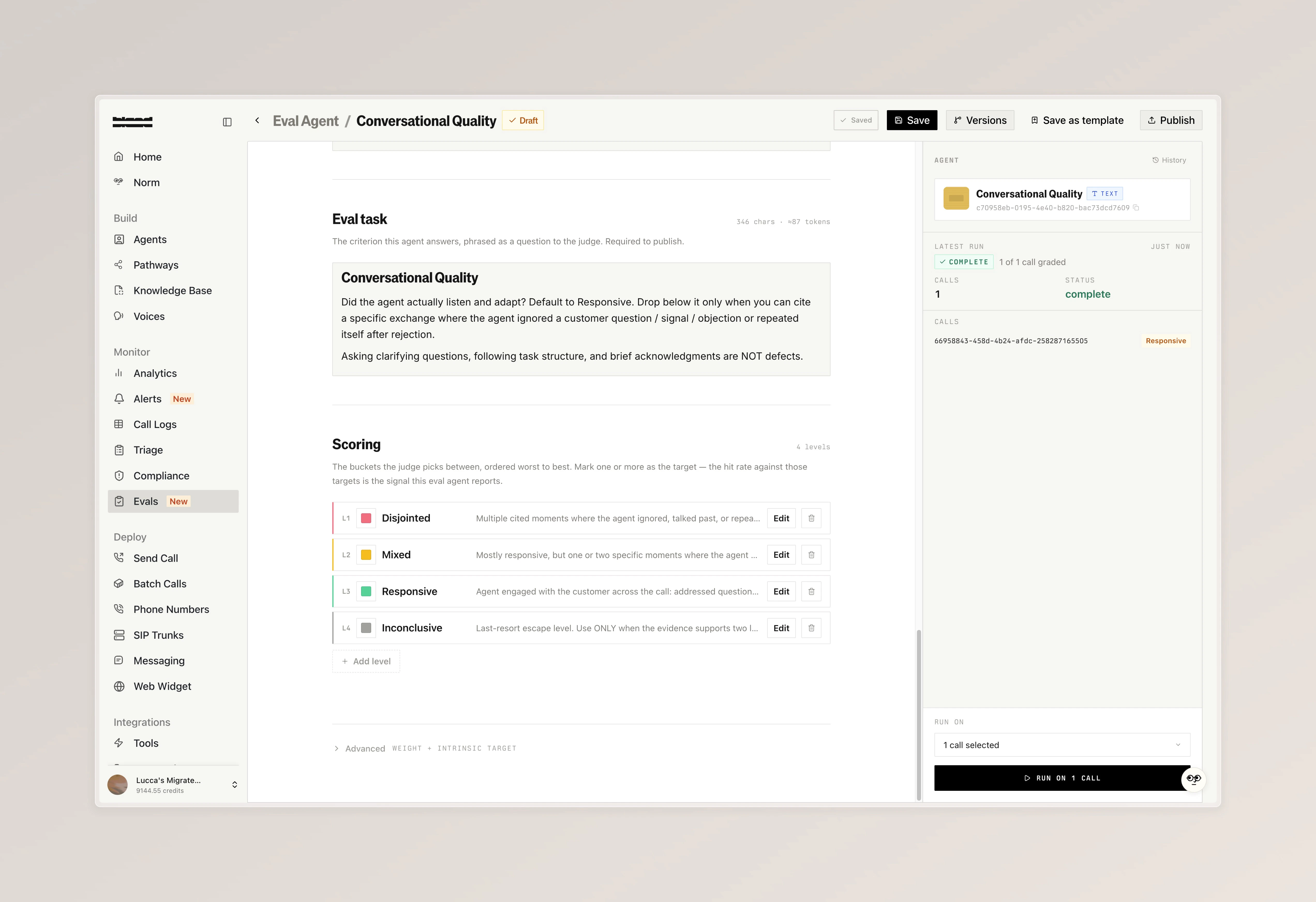Click the yellow Mixed color swatch

click(366, 555)
